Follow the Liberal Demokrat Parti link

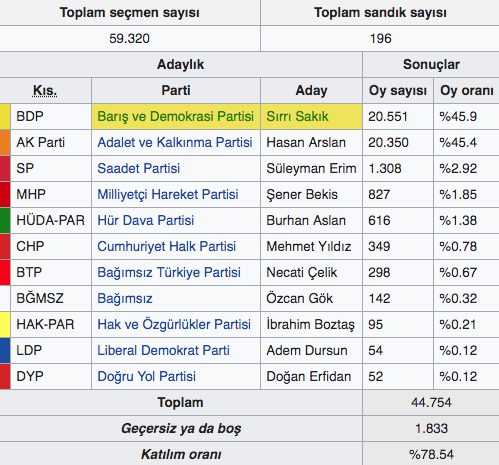pos(163,350)
